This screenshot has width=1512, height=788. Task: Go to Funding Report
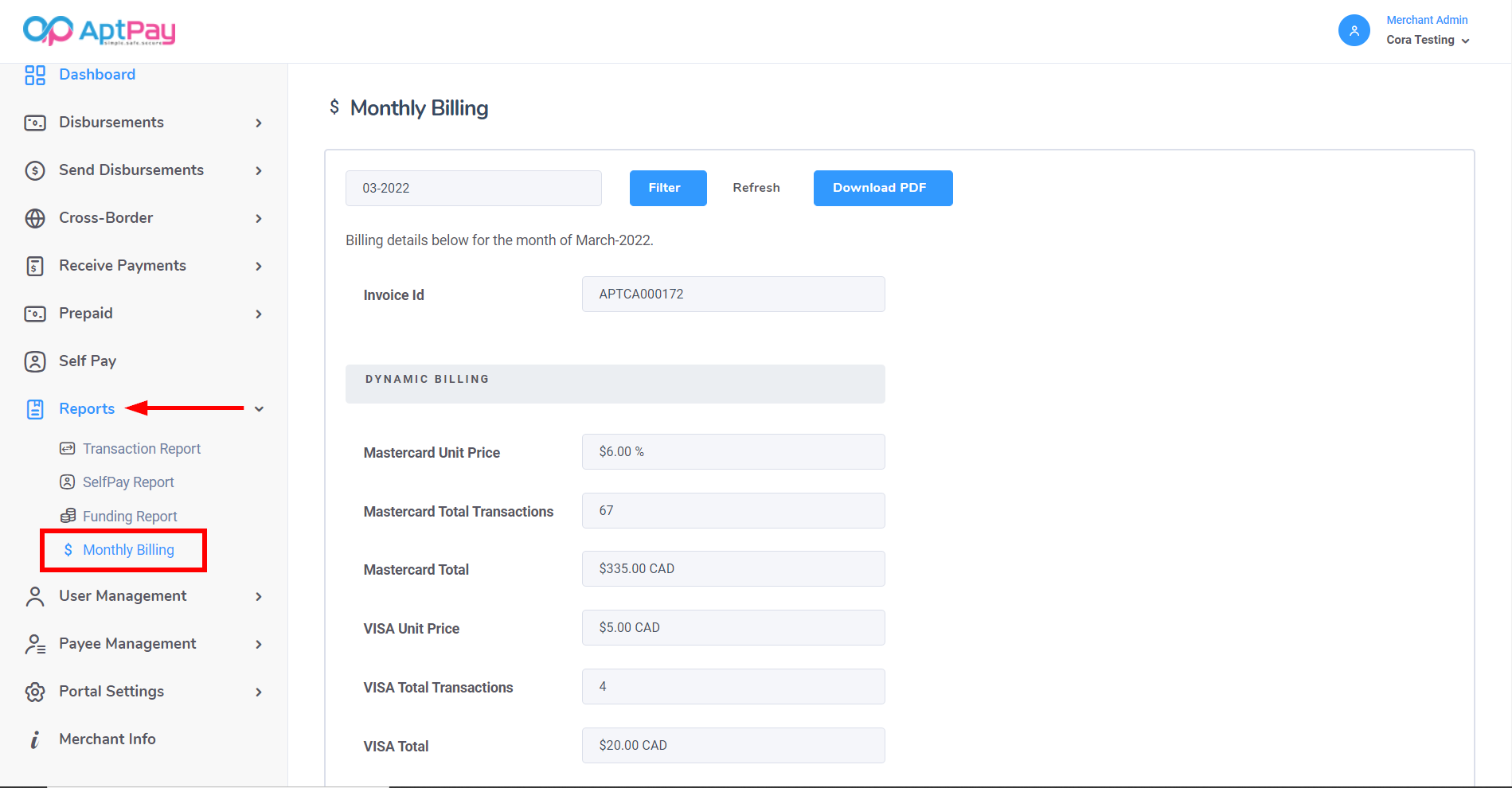pos(130,517)
